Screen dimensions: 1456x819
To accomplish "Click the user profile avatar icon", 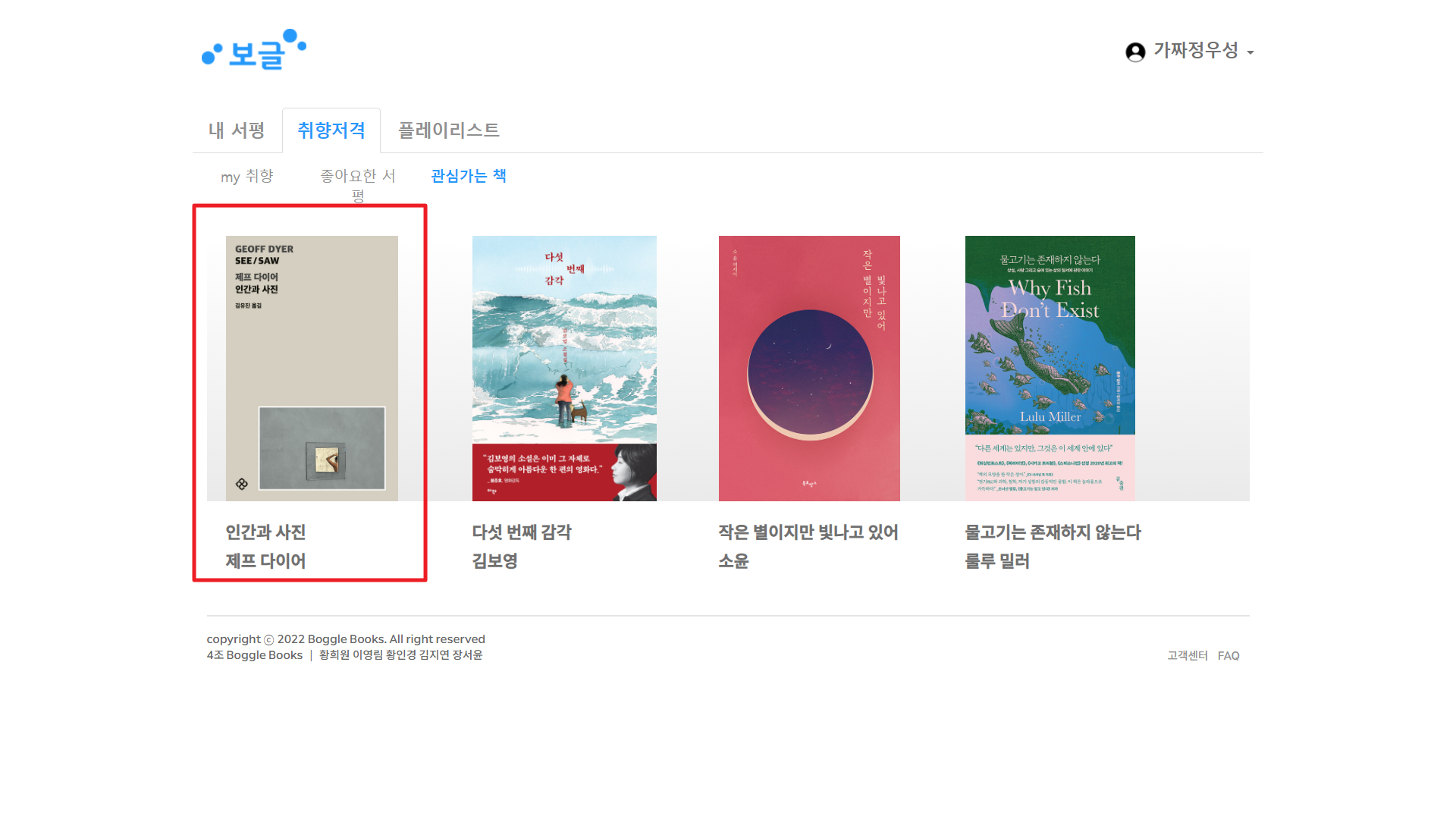I will (1135, 52).
